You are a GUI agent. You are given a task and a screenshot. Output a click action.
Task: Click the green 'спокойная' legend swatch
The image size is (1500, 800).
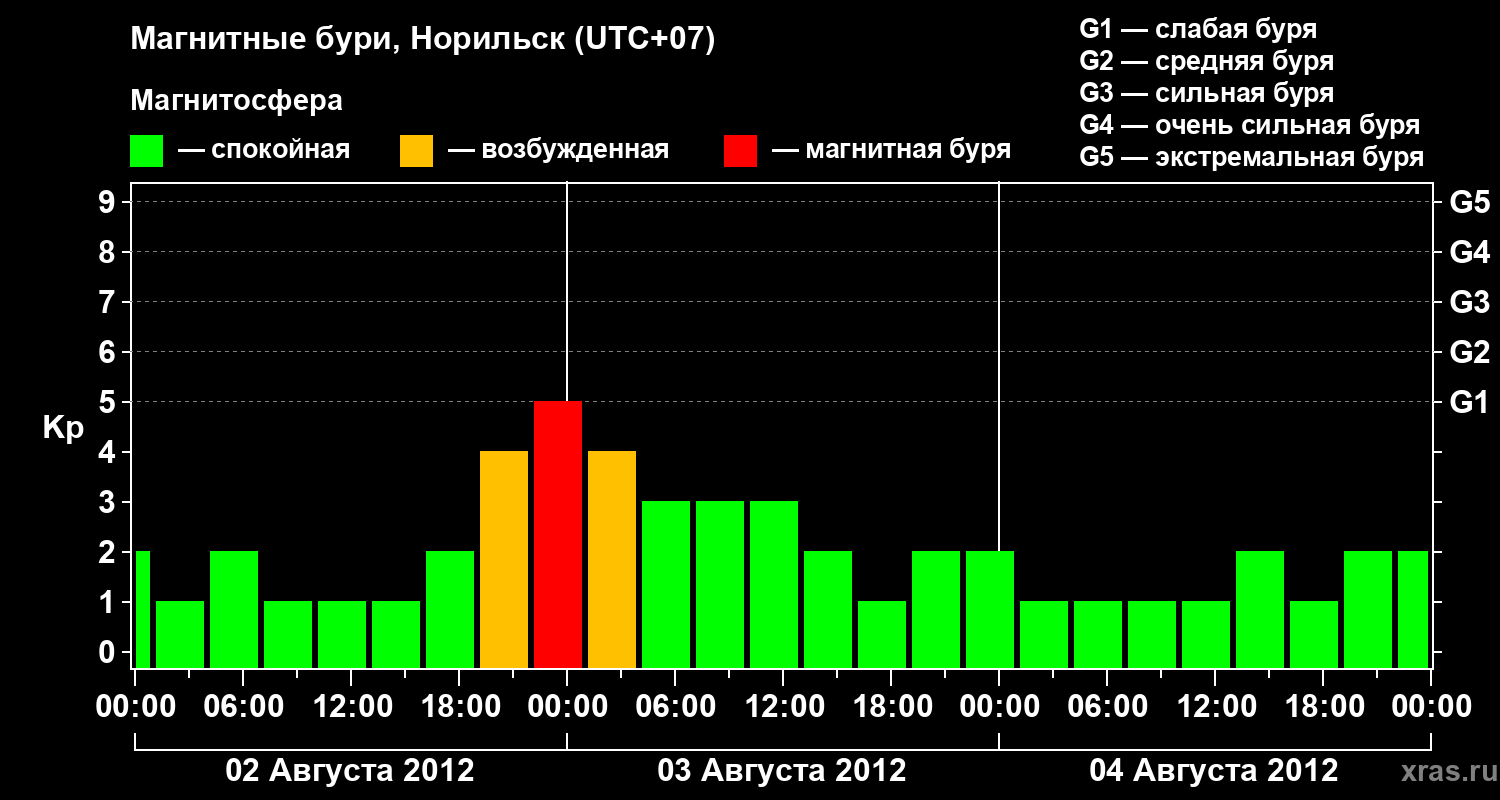pos(147,151)
